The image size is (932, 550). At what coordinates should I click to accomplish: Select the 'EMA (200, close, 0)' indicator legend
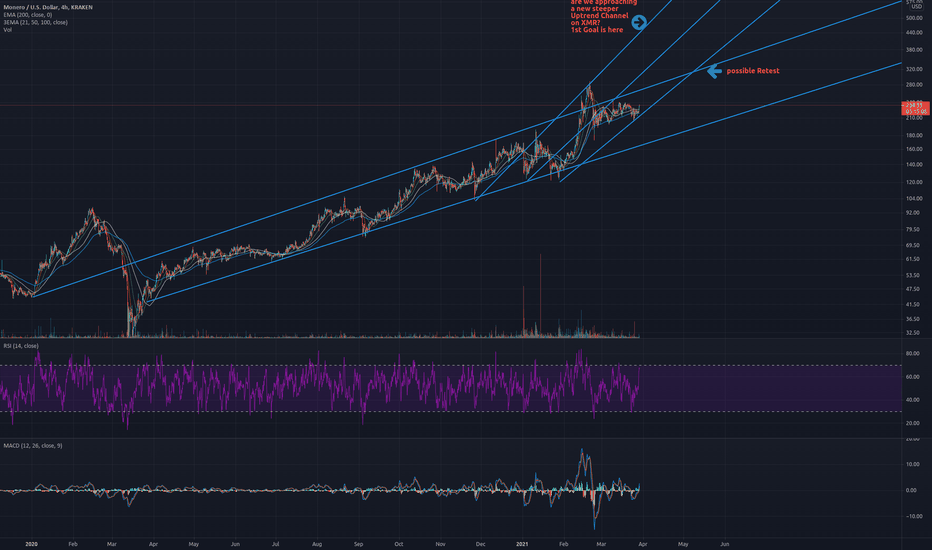coord(27,15)
